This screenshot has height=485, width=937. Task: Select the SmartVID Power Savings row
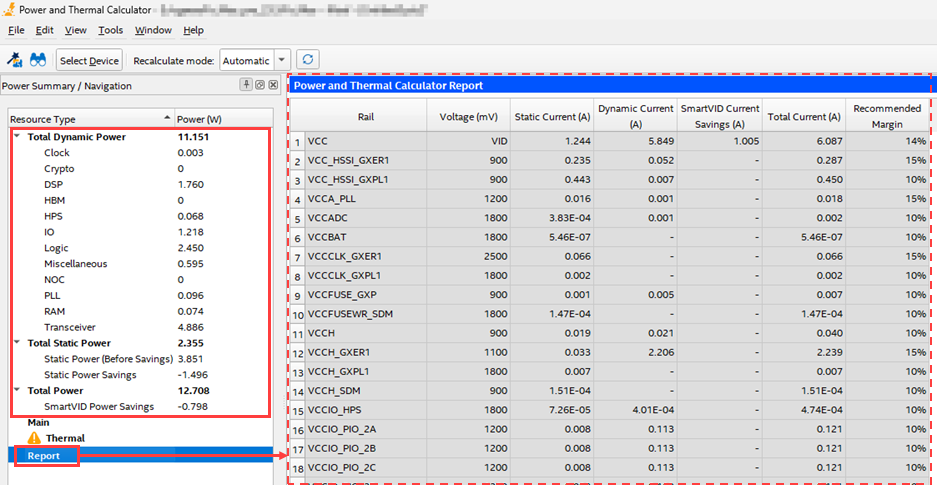pos(142,407)
